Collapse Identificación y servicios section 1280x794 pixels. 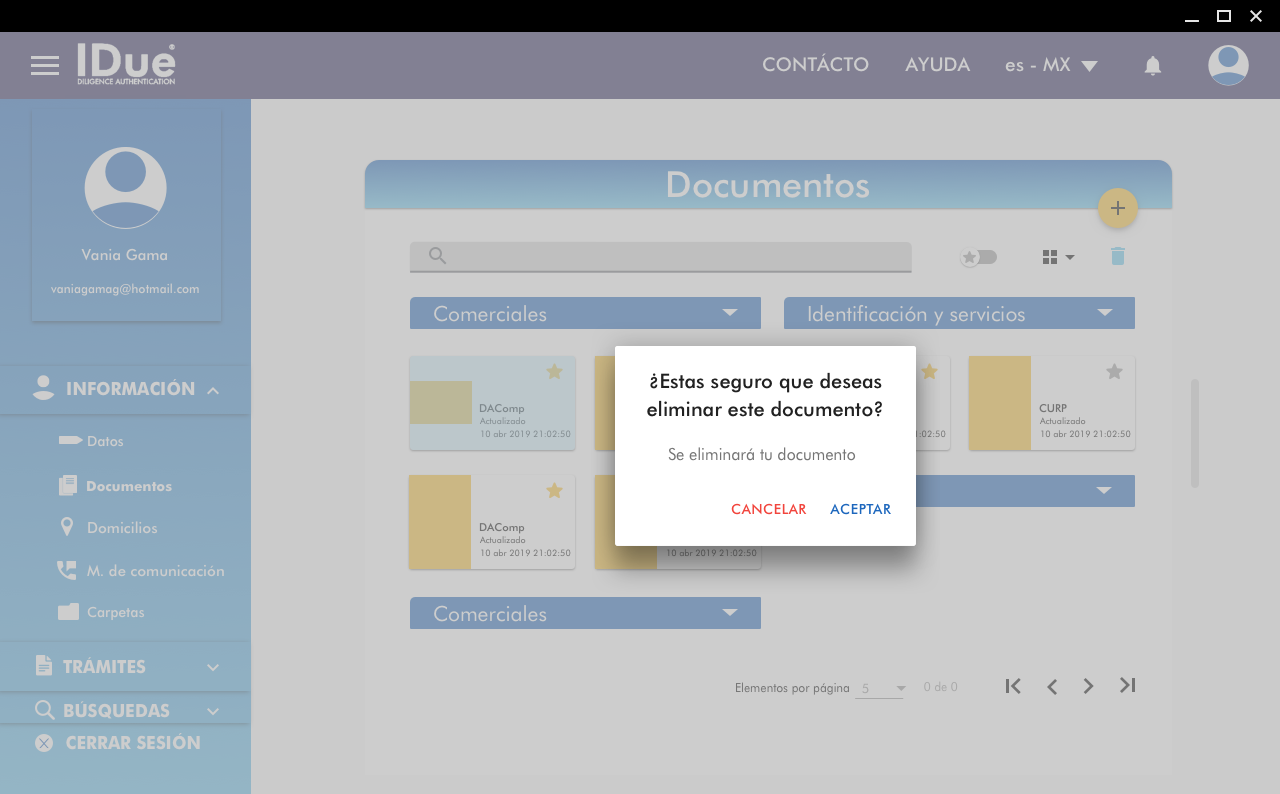click(1104, 313)
